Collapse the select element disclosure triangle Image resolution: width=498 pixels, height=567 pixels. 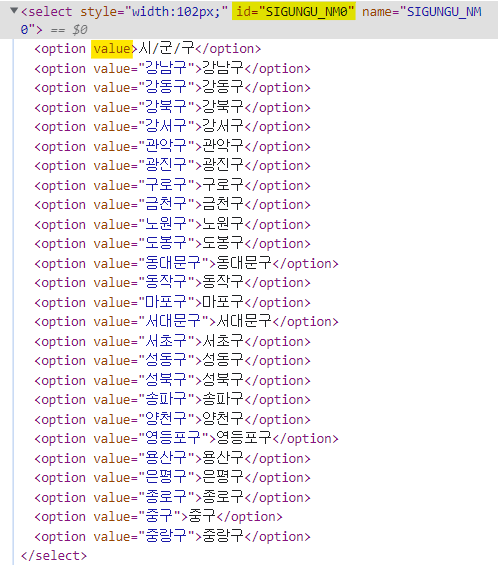pyautogui.click(x=14, y=10)
